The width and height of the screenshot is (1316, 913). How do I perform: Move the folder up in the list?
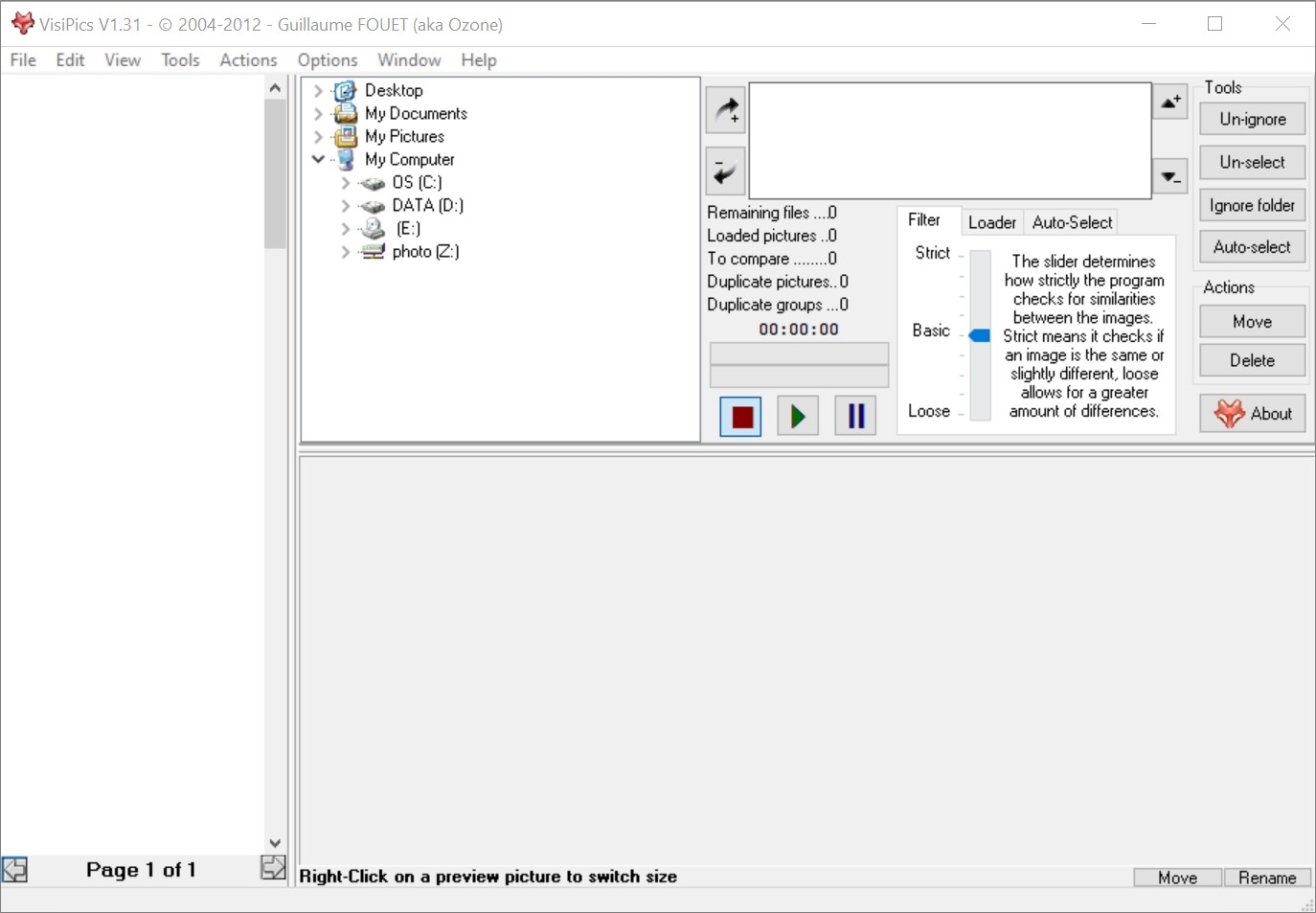click(1170, 101)
